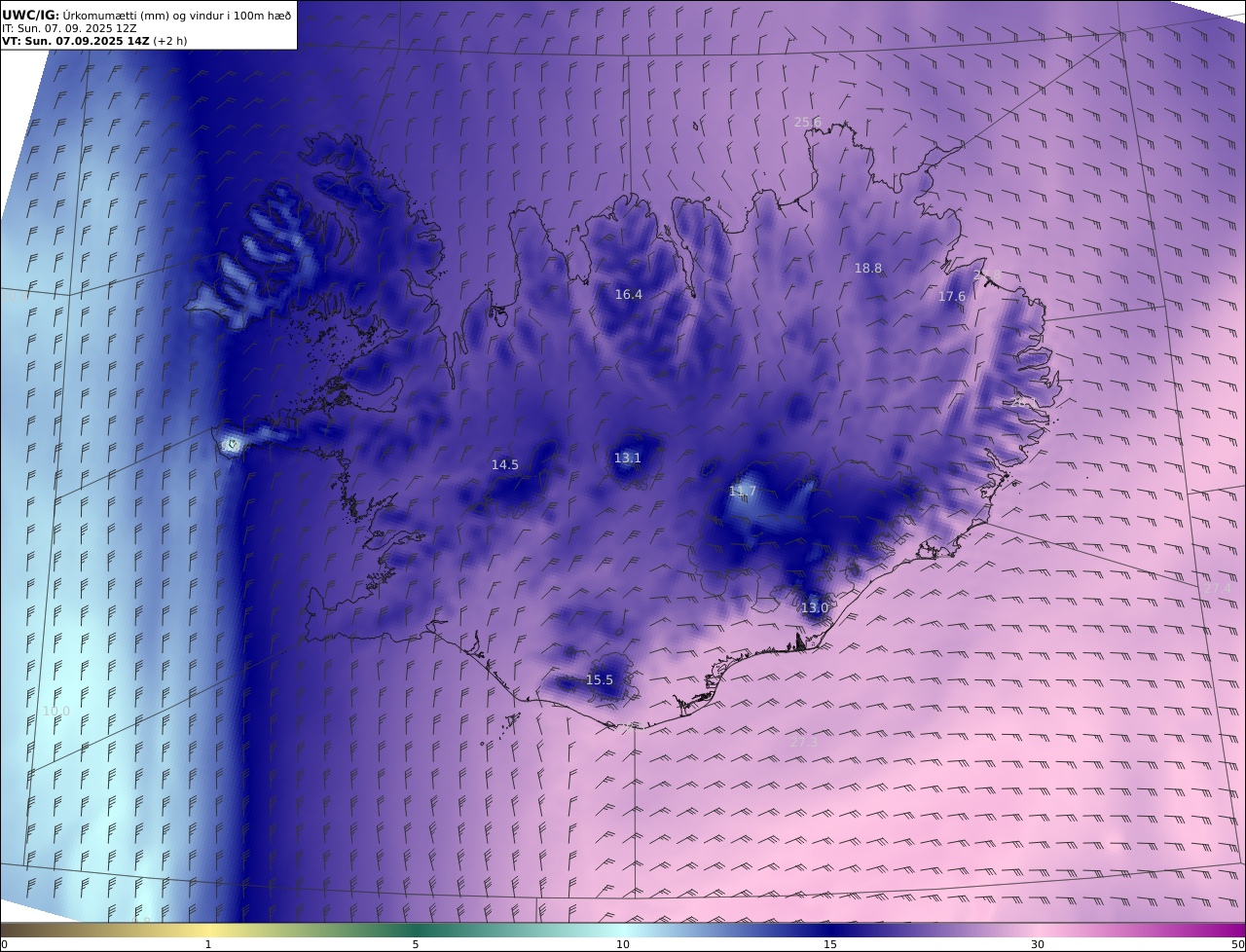The height and width of the screenshot is (952, 1246).
Task: Click the 10.0 value on the map
Action: [x=56, y=711]
